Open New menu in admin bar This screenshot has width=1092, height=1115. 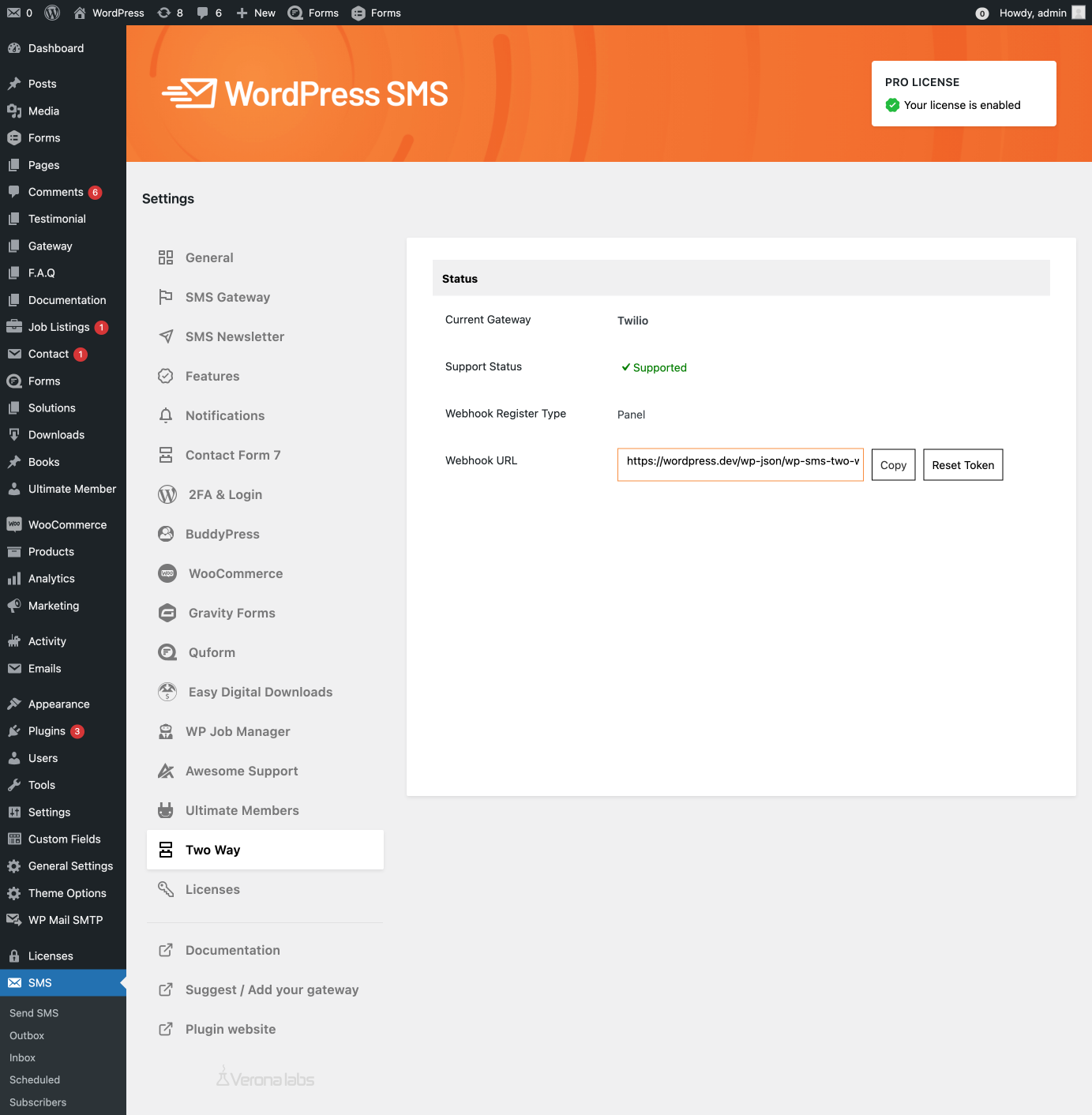256,13
